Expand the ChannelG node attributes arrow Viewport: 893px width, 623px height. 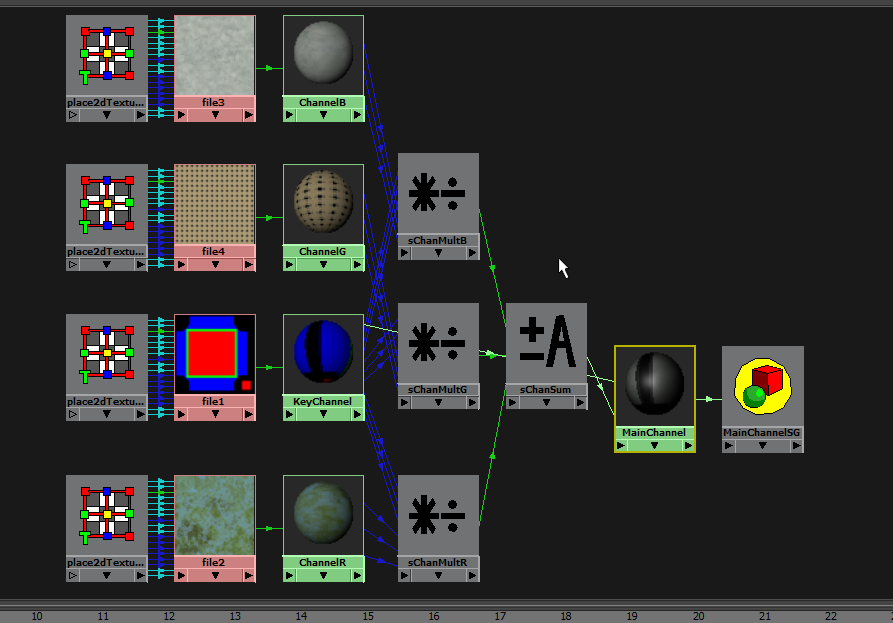323,264
